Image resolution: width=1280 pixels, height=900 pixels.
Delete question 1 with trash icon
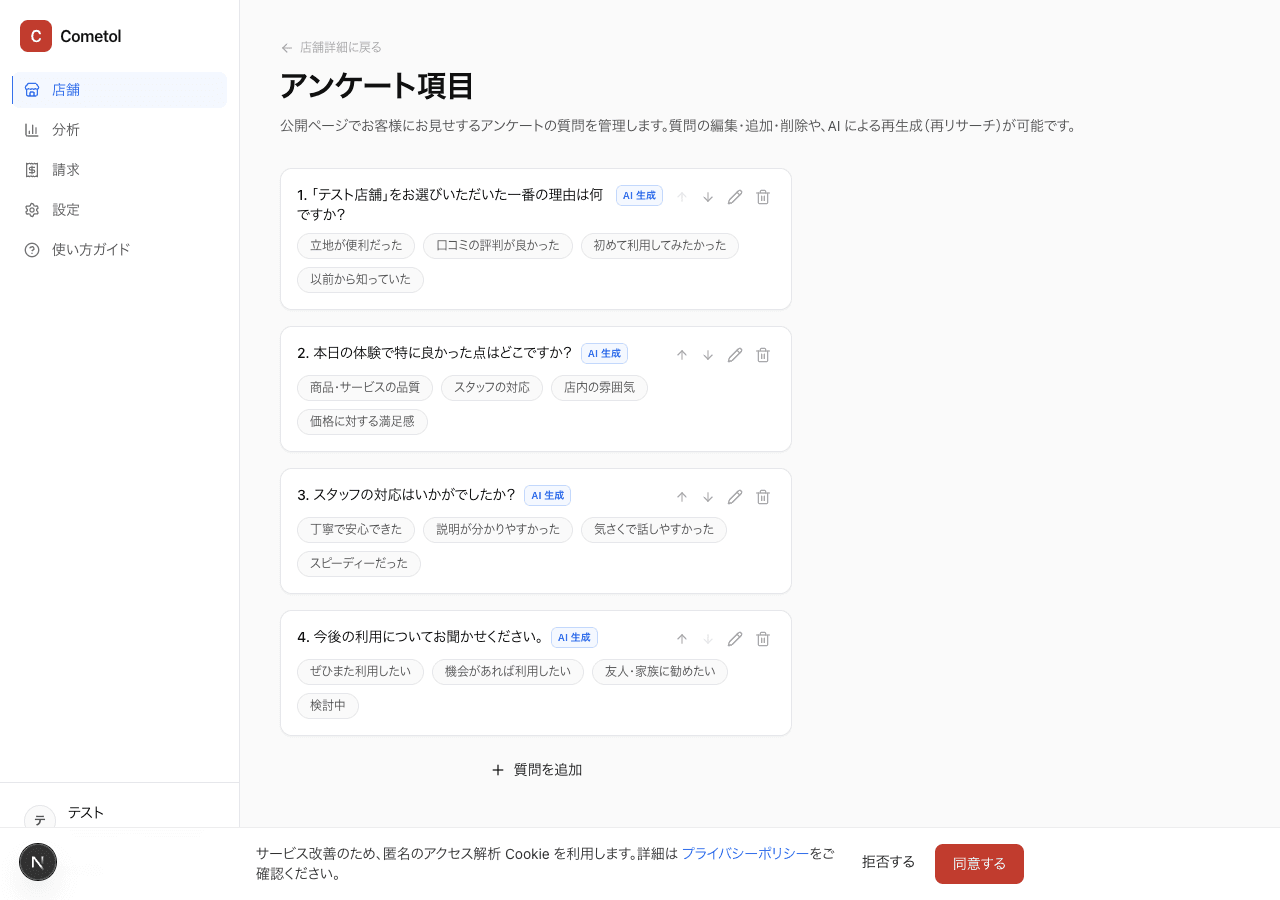click(763, 197)
